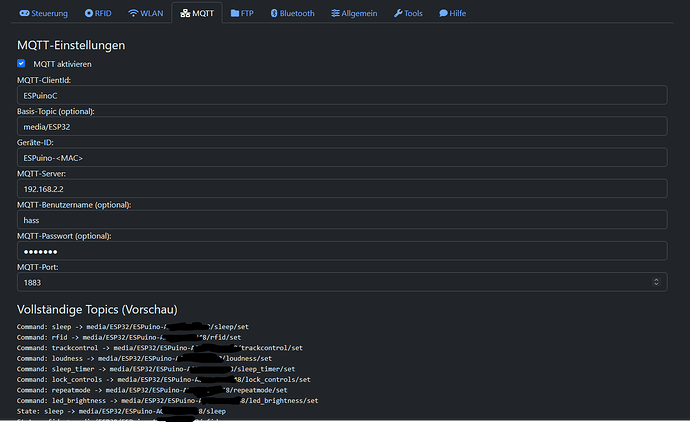Click the Steuerung tab icon

click(24, 14)
